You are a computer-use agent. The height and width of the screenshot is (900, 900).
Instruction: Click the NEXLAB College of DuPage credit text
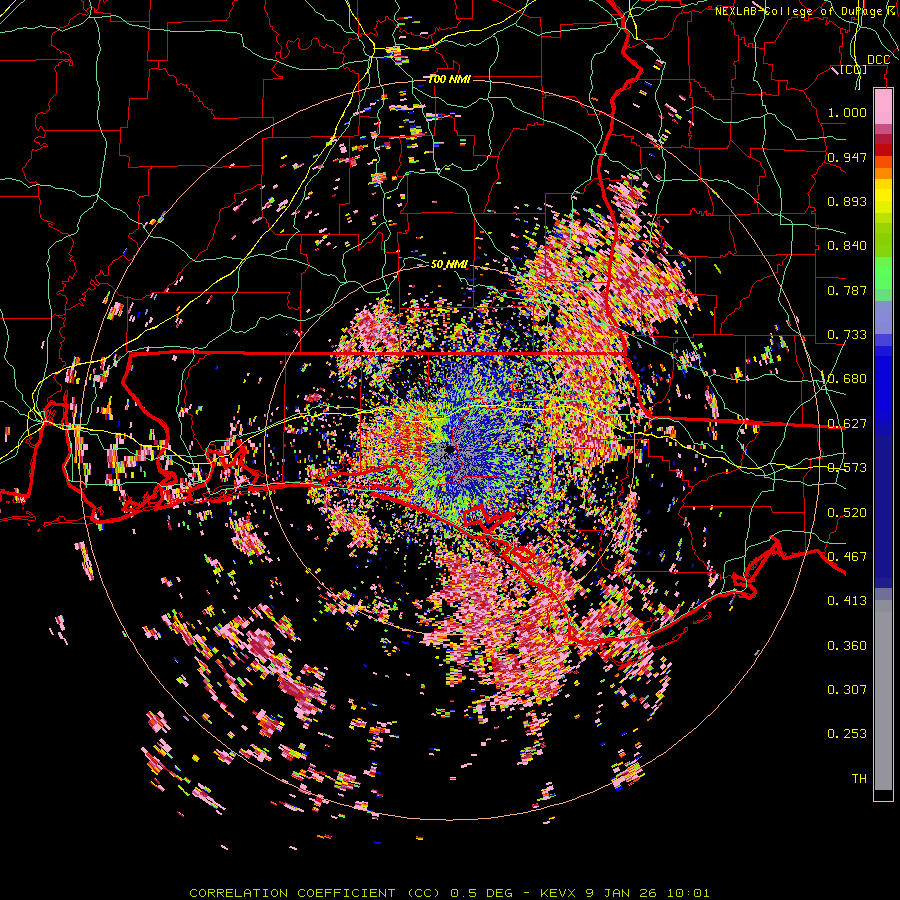[806, 11]
